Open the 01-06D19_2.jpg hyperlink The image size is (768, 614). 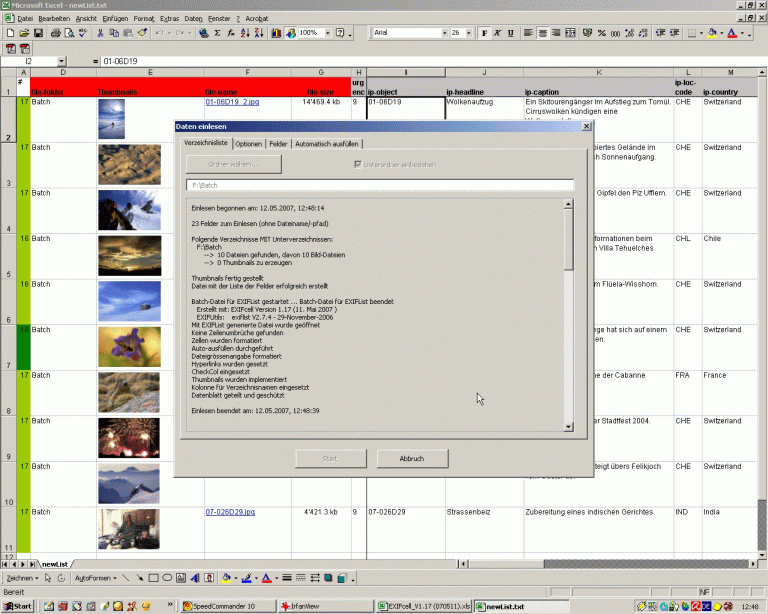[x=232, y=102]
